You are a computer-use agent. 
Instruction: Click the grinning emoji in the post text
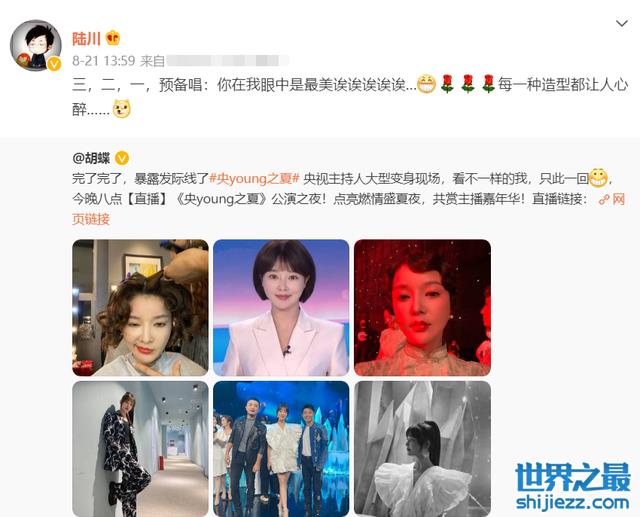tap(426, 84)
